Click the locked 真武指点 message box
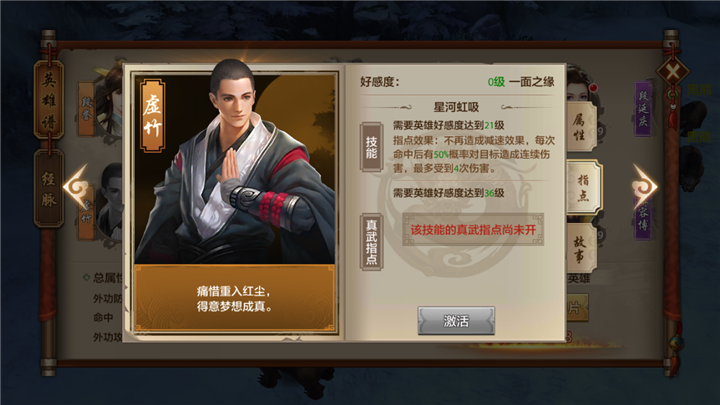 click(x=473, y=230)
